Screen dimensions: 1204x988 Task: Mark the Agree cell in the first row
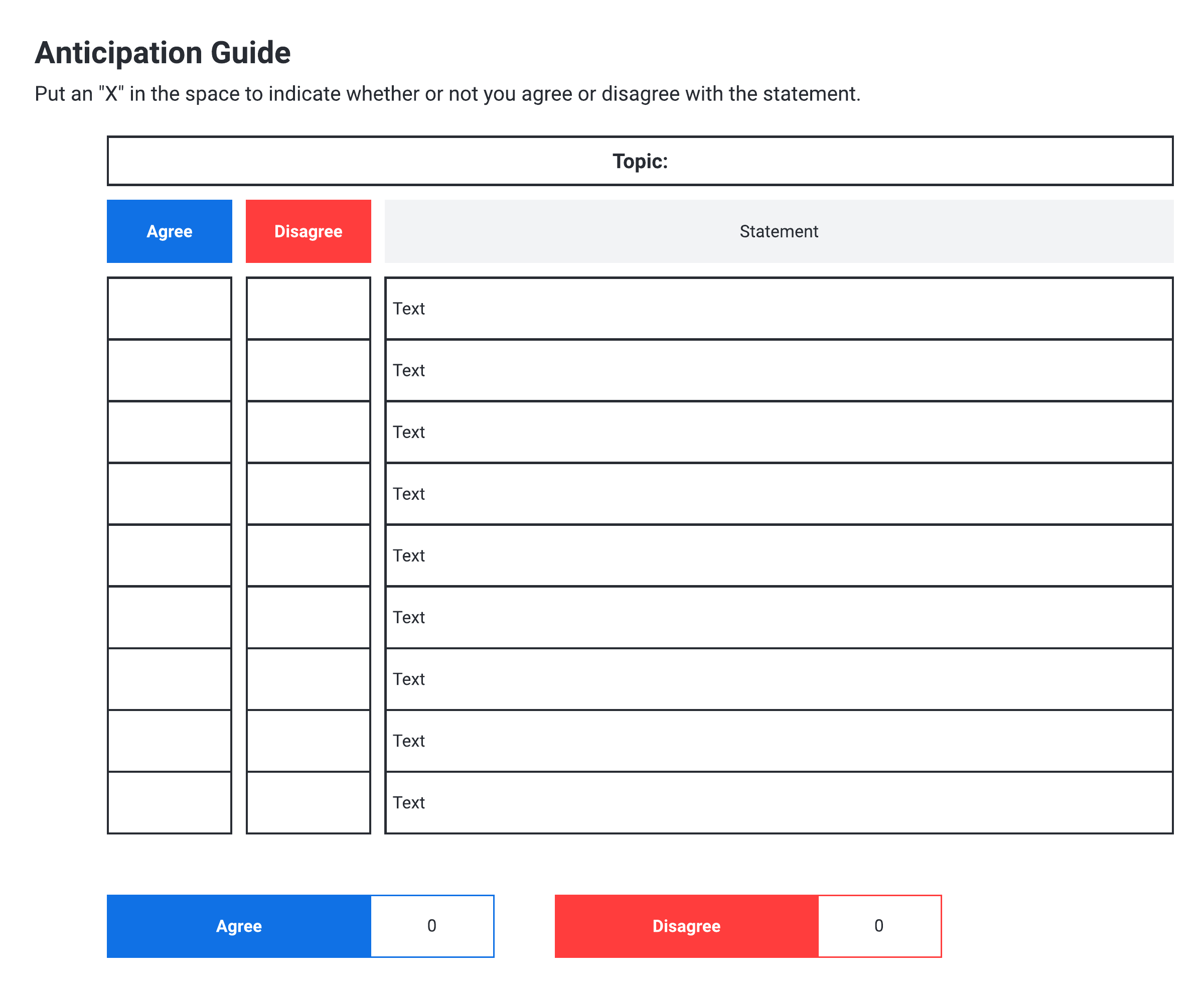(170, 309)
